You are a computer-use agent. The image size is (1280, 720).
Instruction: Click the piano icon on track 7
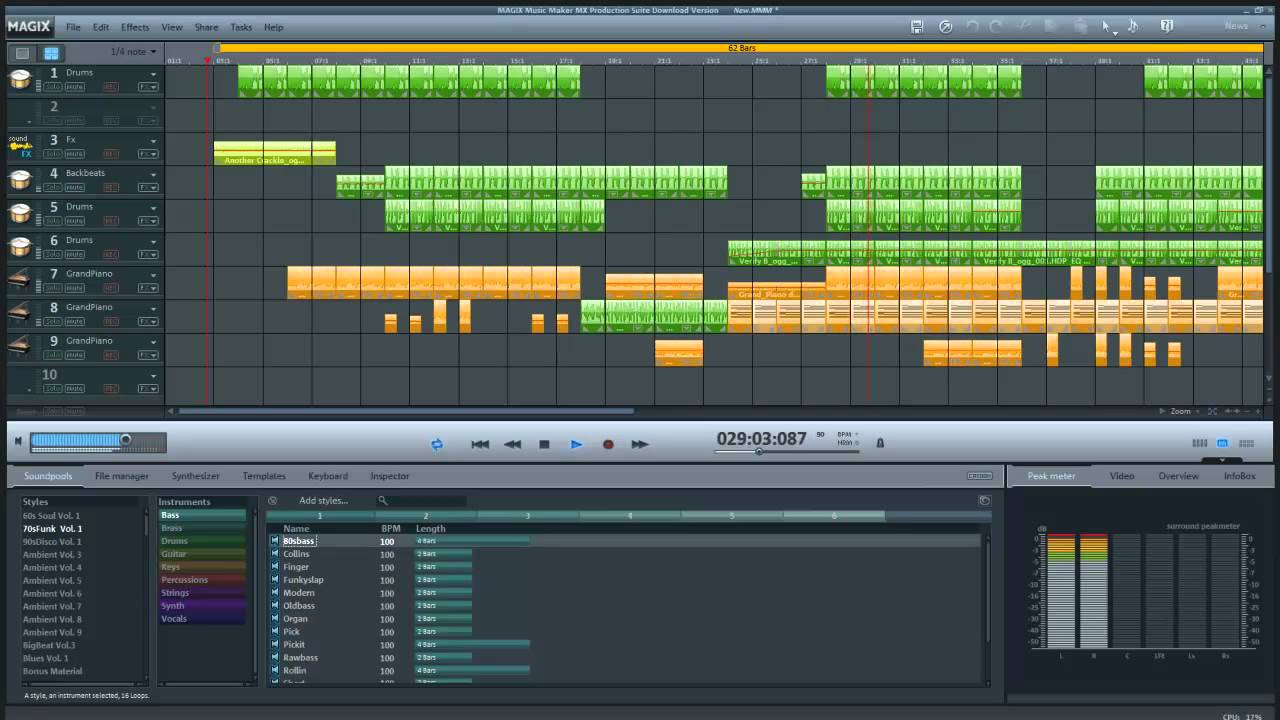click(20, 281)
